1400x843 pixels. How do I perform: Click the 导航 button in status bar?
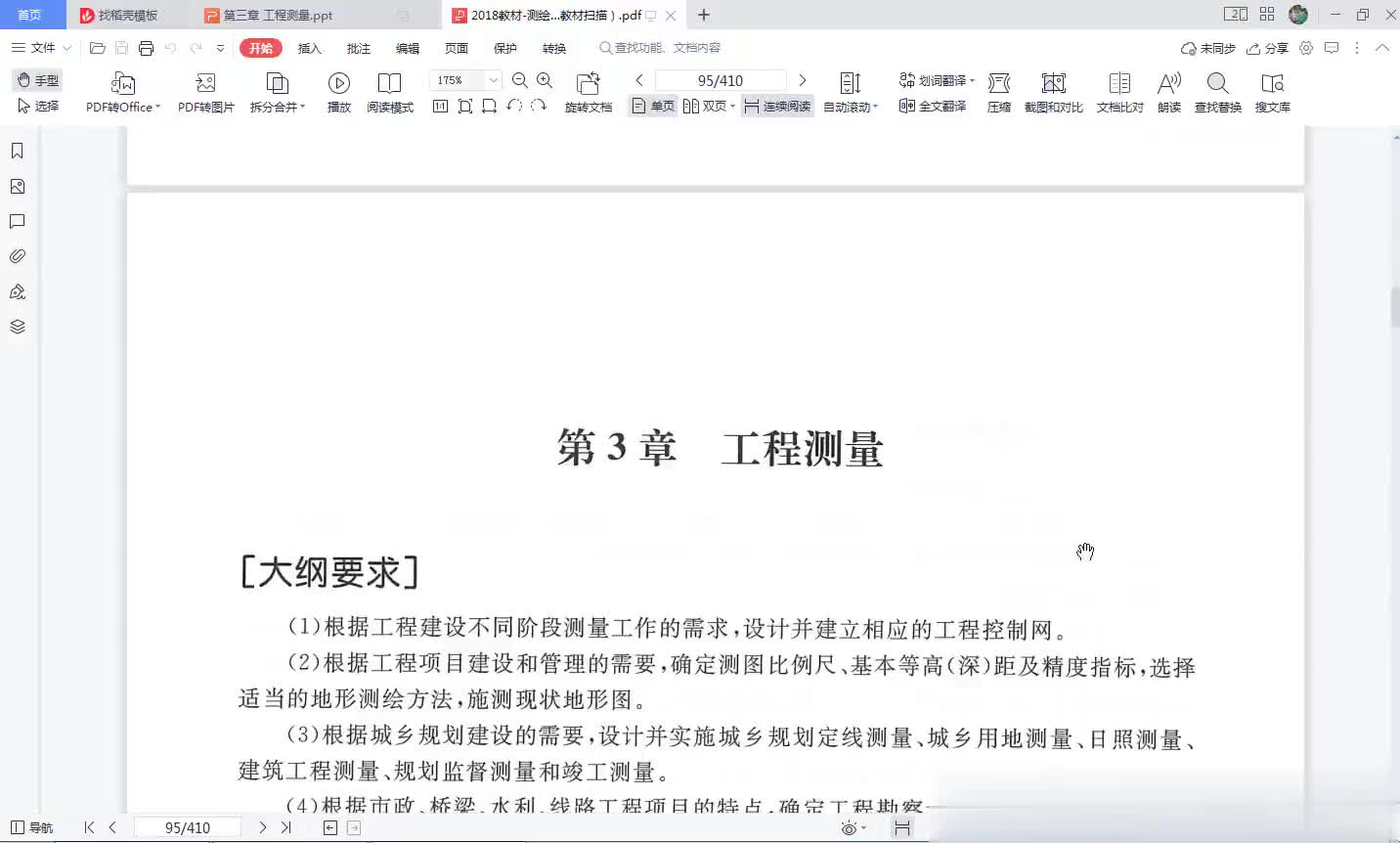coord(32,827)
